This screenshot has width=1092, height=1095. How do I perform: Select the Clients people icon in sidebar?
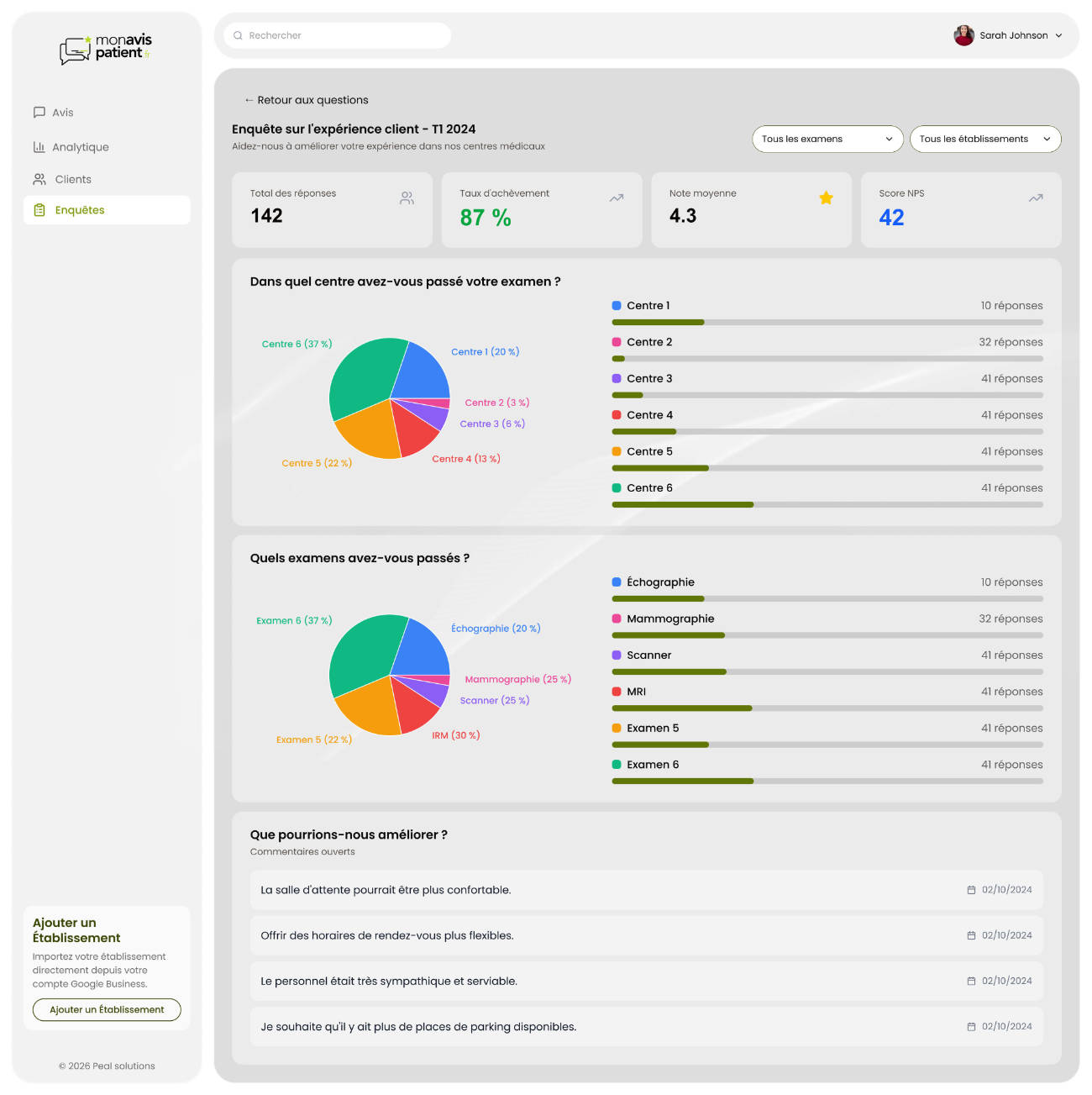tap(39, 179)
